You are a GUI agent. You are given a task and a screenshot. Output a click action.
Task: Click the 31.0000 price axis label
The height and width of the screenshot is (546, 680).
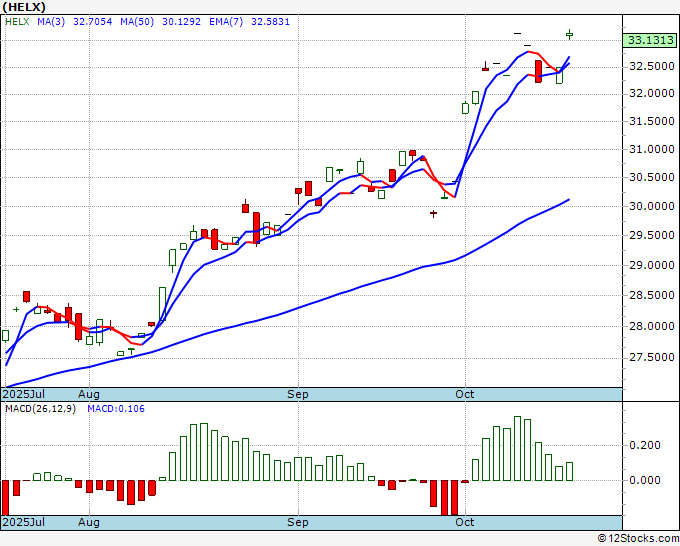point(652,149)
